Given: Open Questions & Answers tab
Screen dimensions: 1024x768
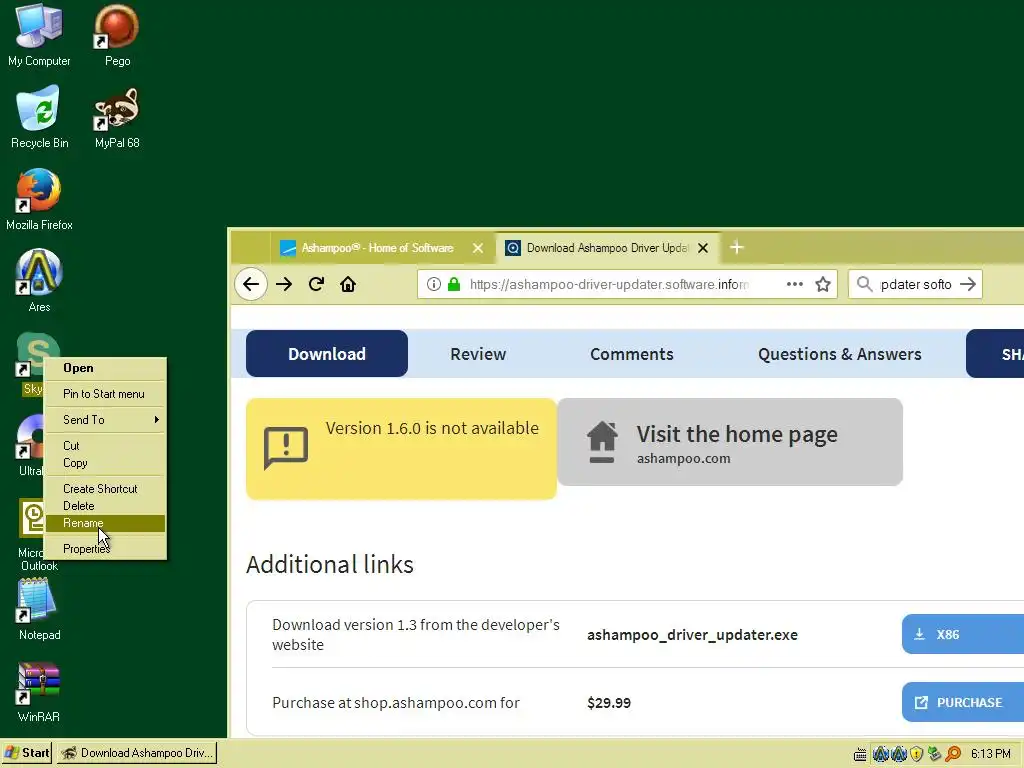Looking at the screenshot, I should coord(839,354).
